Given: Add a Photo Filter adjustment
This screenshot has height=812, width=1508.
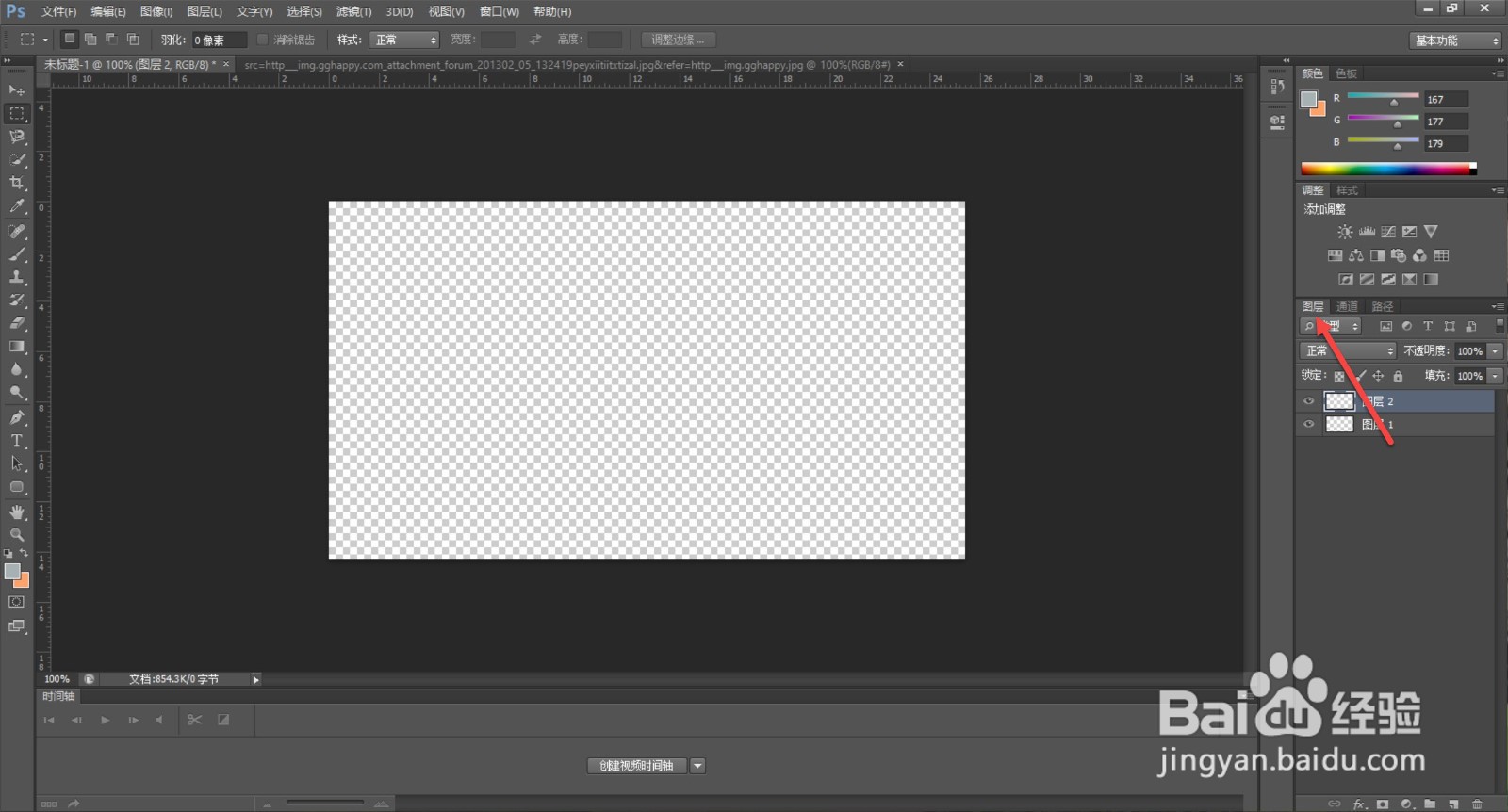Looking at the screenshot, I should (1399, 255).
